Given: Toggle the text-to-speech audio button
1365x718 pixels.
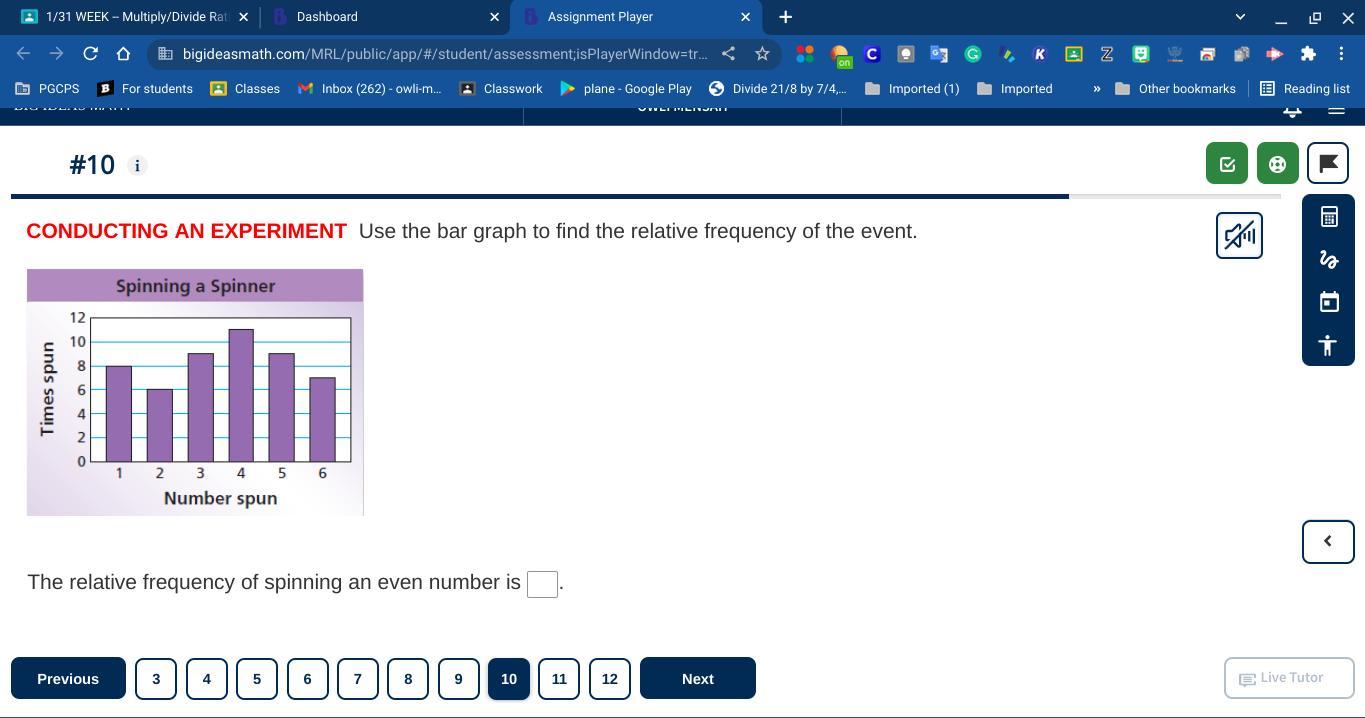Looking at the screenshot, I should tap(1239, 236).
